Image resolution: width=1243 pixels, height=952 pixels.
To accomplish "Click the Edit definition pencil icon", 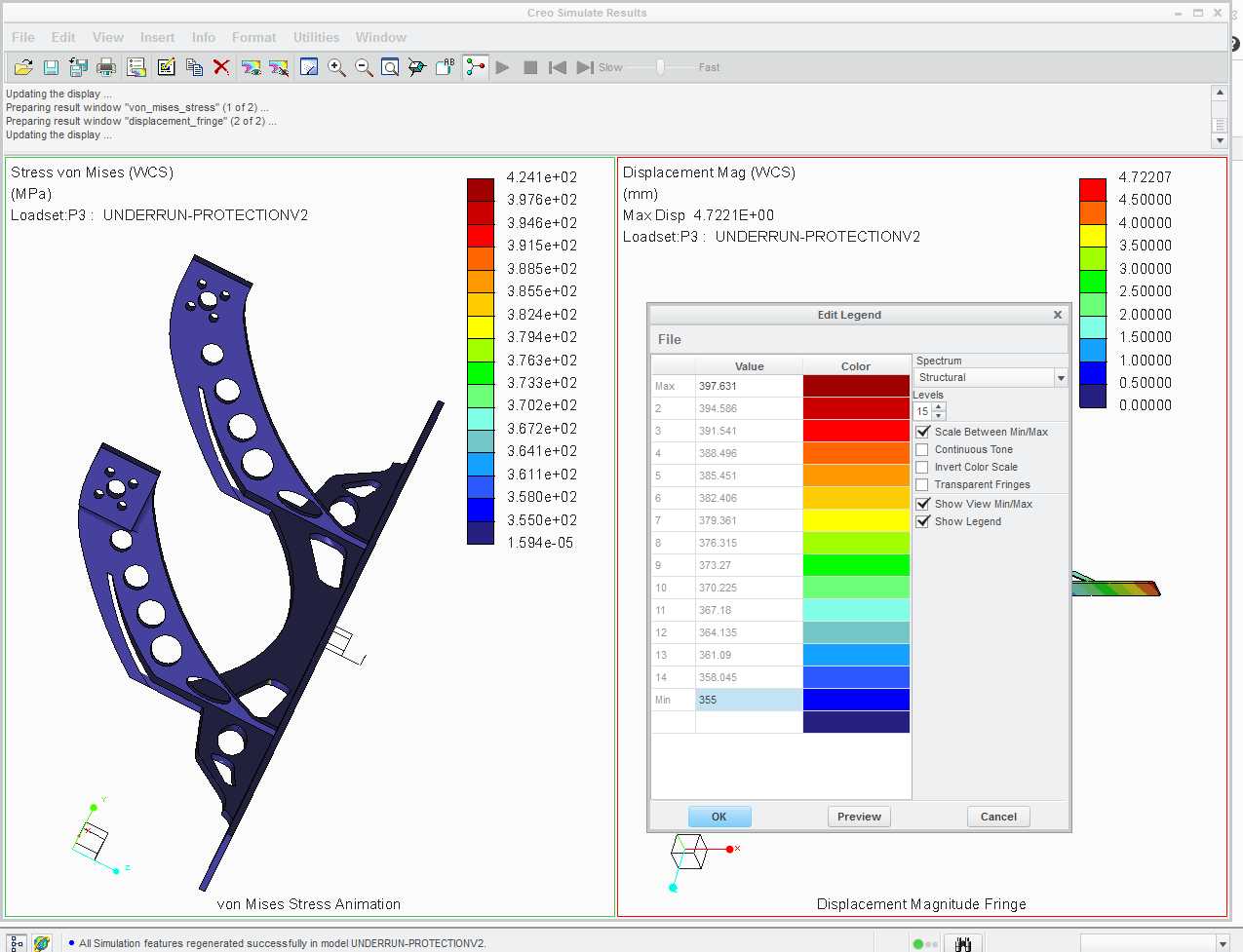I will coord(166,67).
